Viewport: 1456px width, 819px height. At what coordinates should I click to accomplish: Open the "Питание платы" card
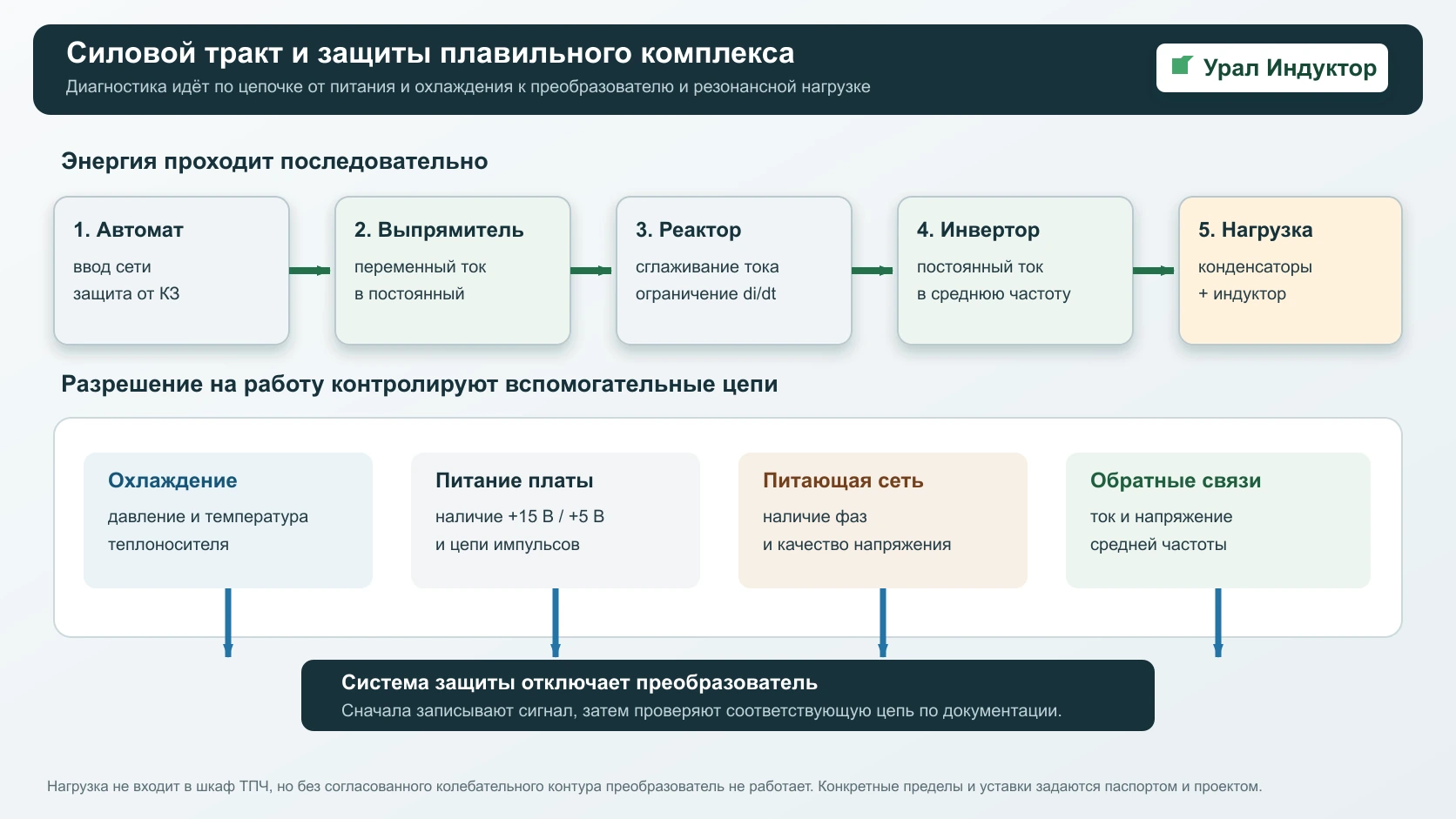coord(556,520)
